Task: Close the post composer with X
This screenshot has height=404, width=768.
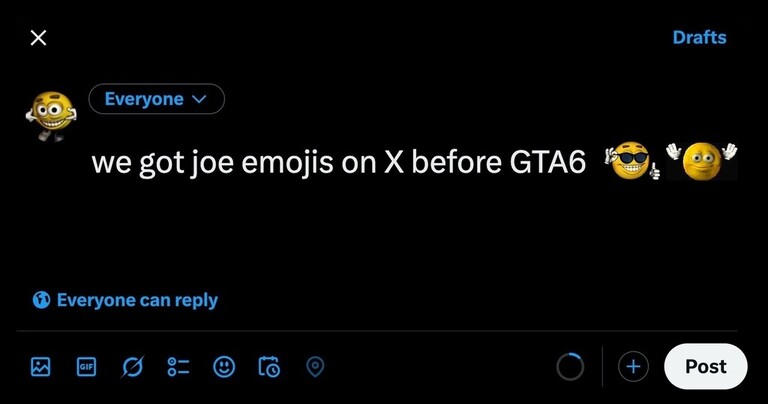Action: [38, 38]
